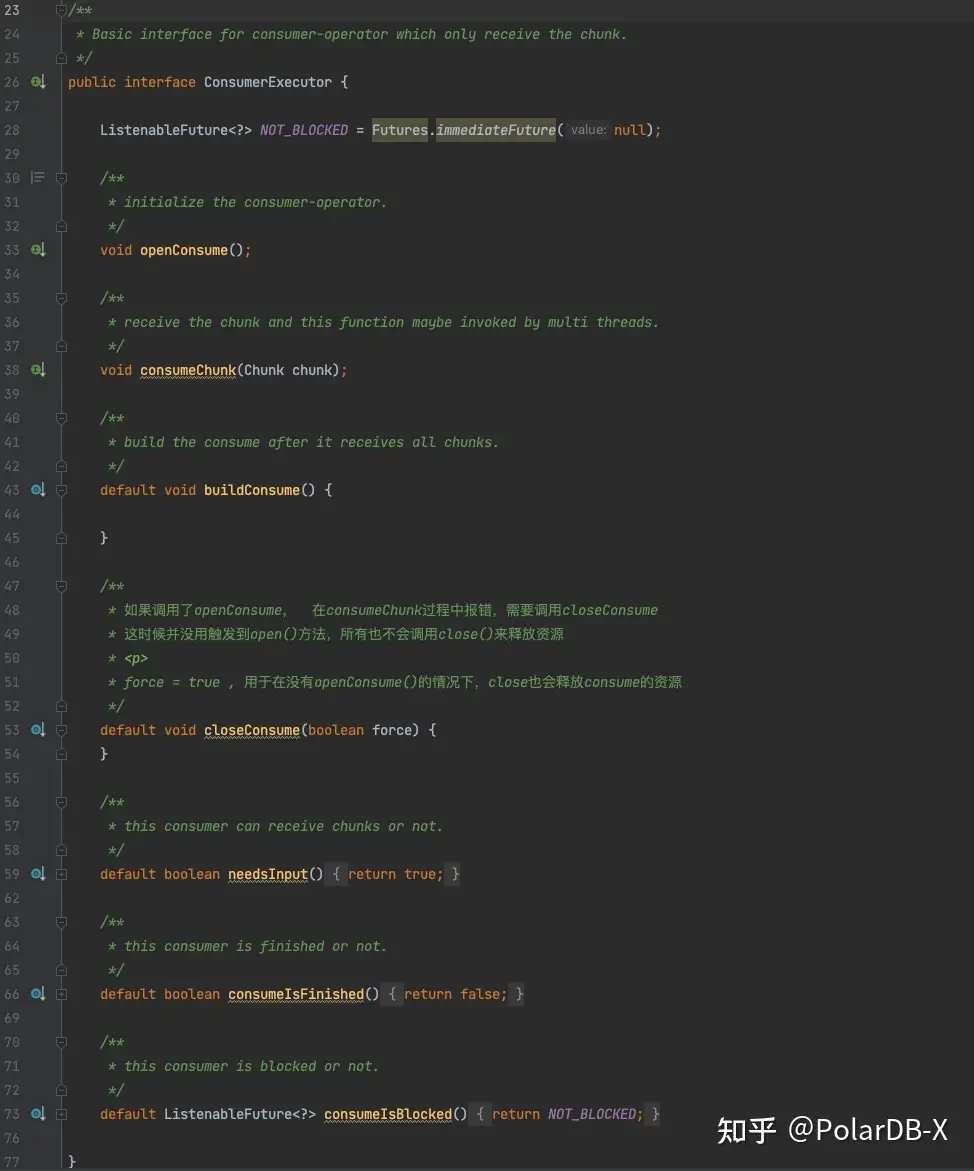
Task: Click comment 'this consumer can receive chunks or not.'
Action: click(284, 826)
